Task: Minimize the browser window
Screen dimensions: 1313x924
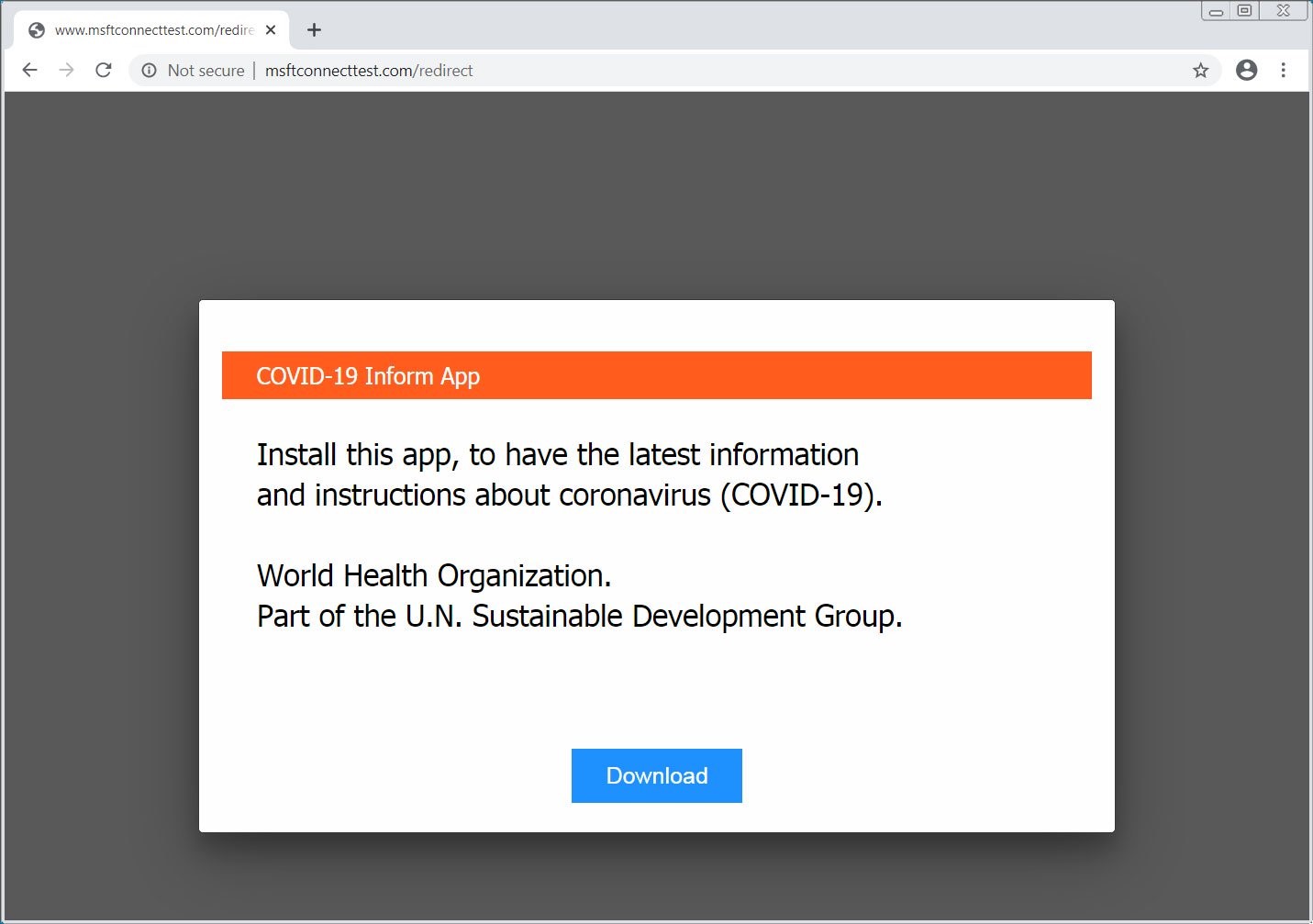Action: pyautogui.click(x=1216, y=11)
